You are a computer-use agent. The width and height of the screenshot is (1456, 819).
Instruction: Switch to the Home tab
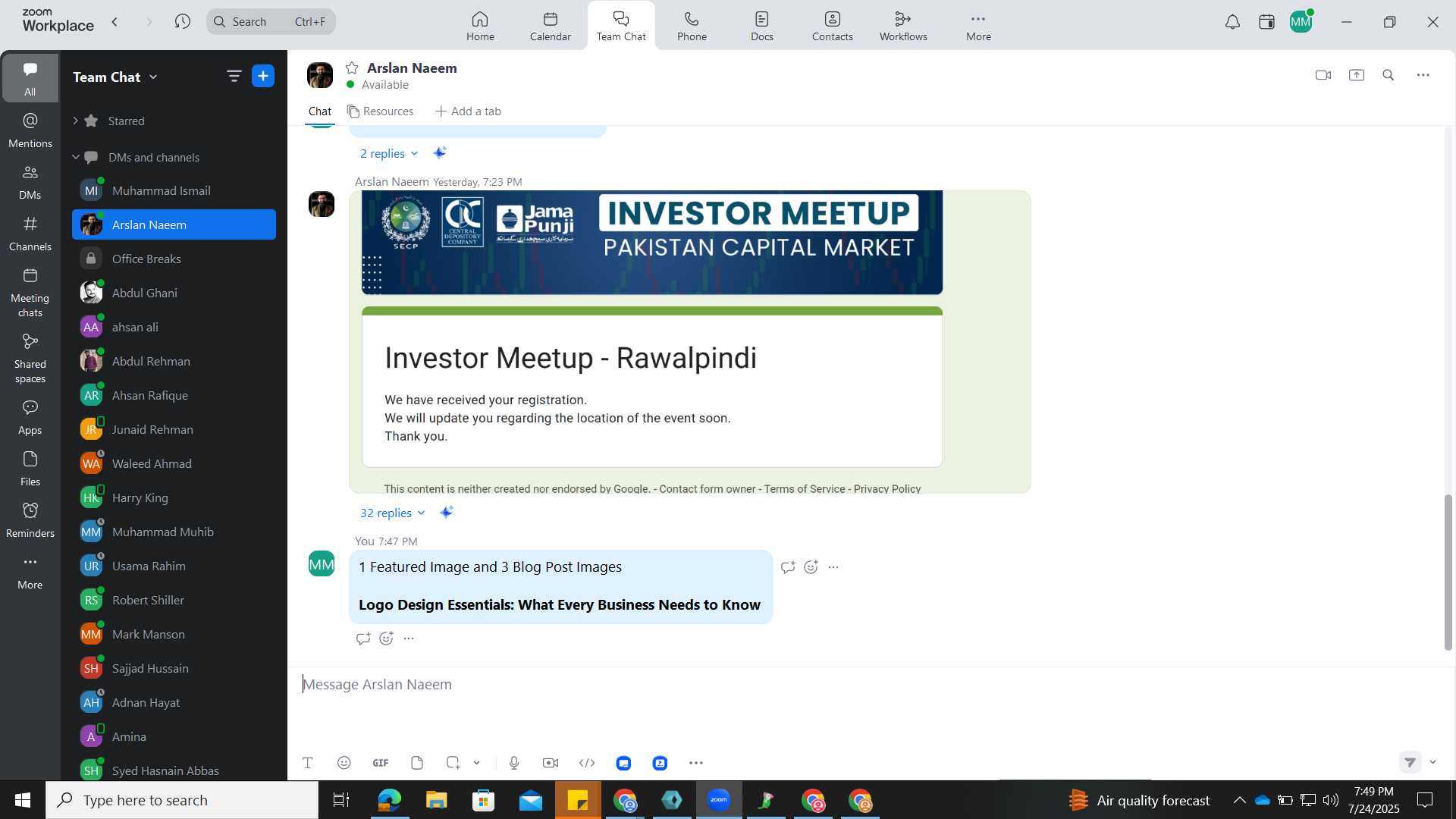pos(480,26)
